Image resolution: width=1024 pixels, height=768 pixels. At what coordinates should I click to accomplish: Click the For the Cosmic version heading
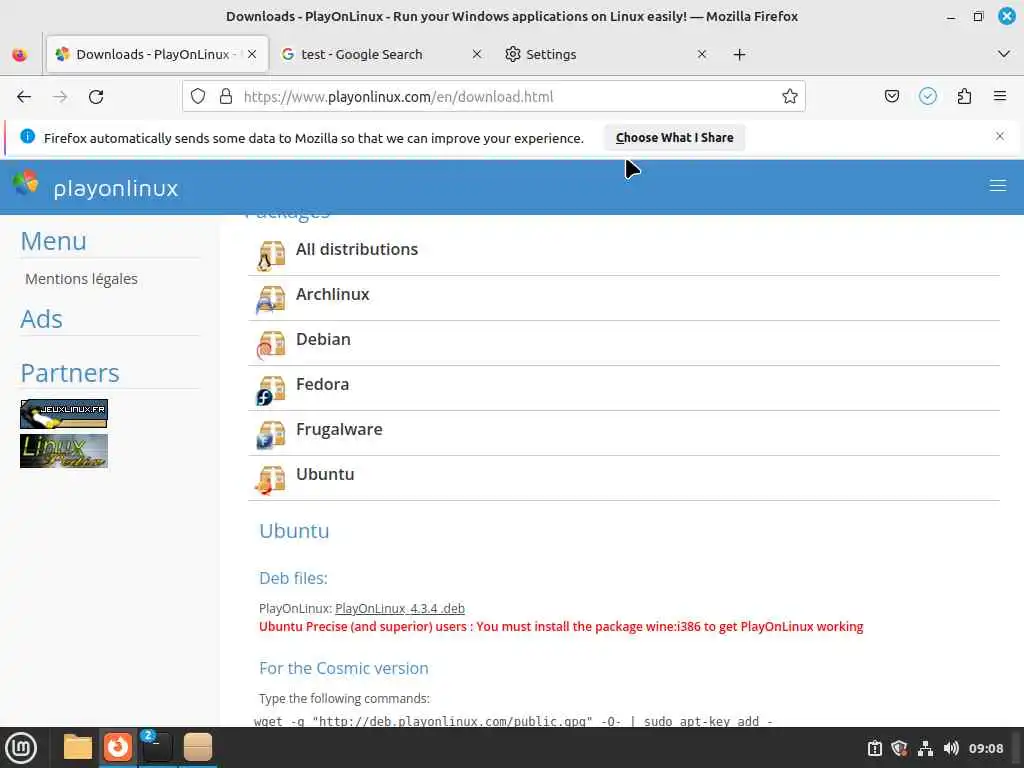pyautogui.click(x=344, y=668)
